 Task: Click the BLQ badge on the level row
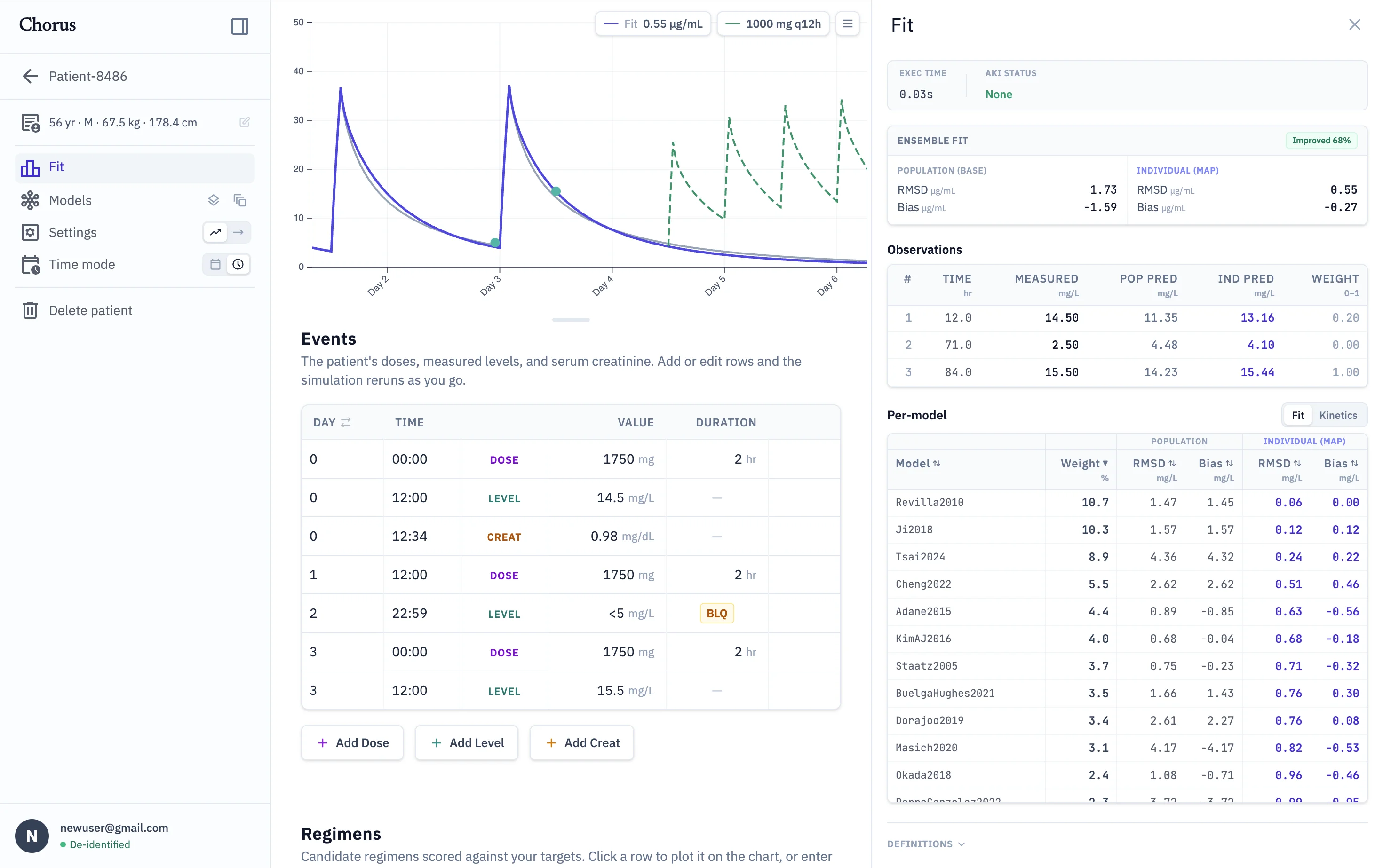[717, 614]
